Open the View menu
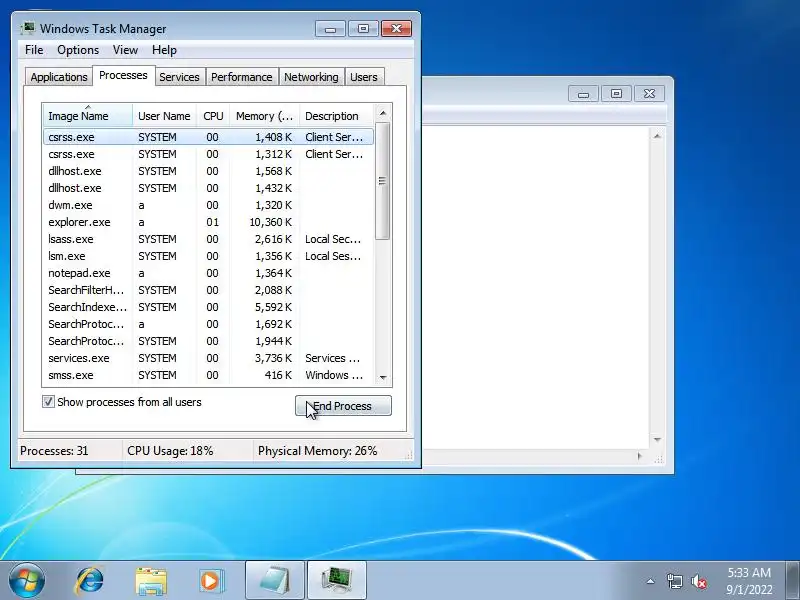 pyautogui.click(x=125, y=50)
